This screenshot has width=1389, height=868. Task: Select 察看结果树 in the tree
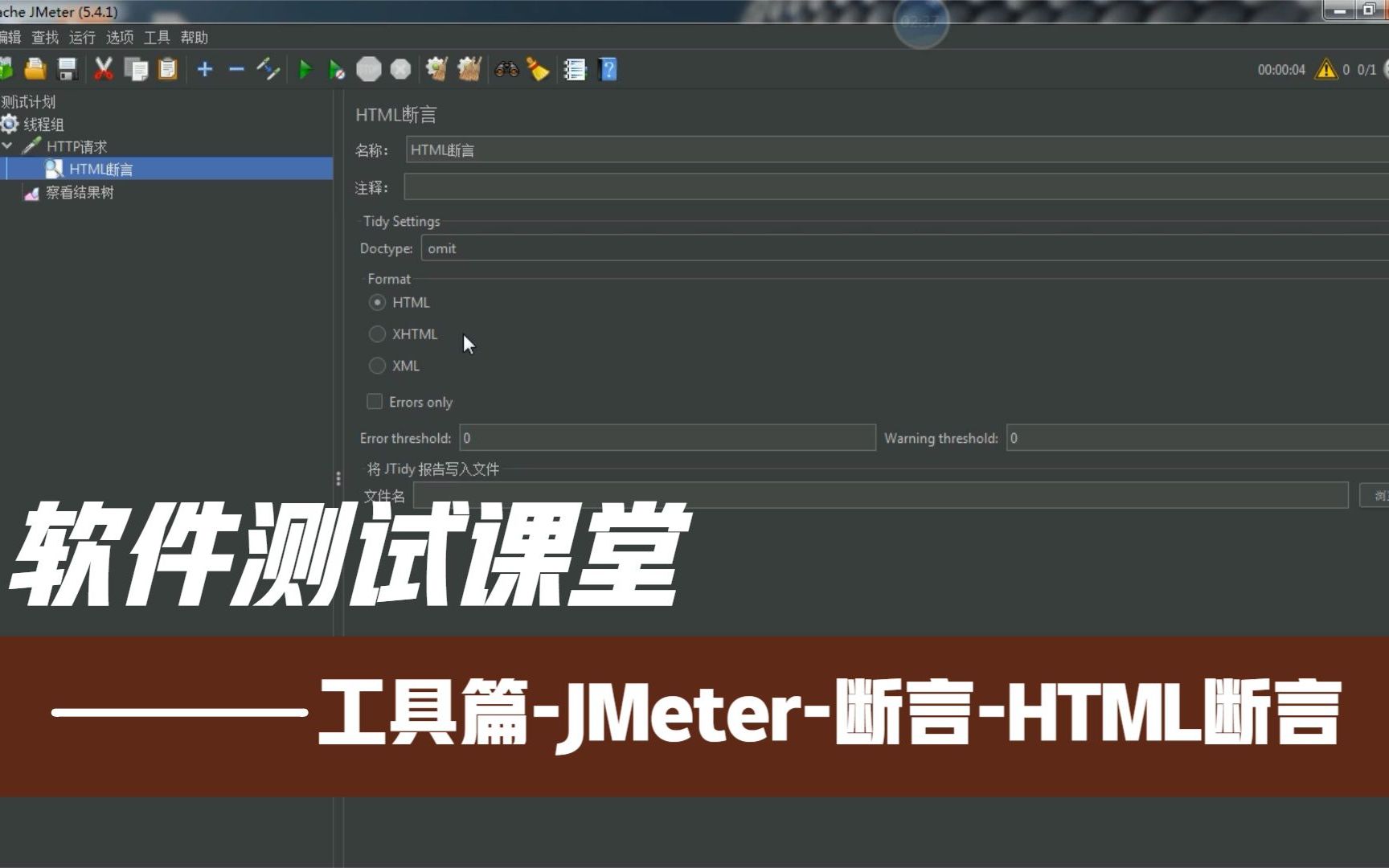pos(80,193)
